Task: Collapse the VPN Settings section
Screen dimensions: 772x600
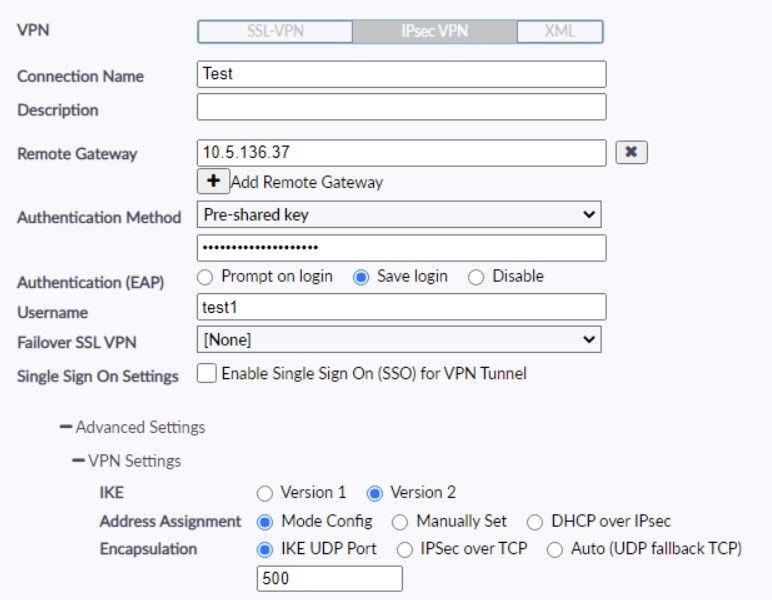Action: point(78,461)
